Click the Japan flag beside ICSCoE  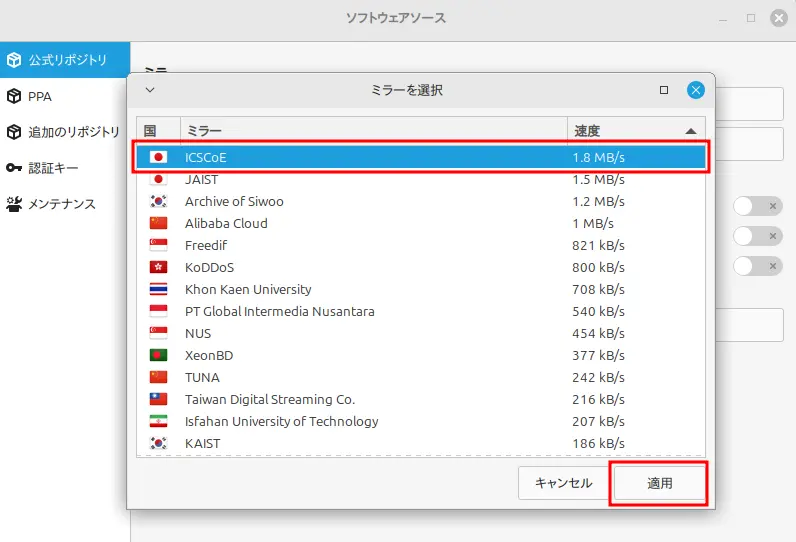click(158, 157)
